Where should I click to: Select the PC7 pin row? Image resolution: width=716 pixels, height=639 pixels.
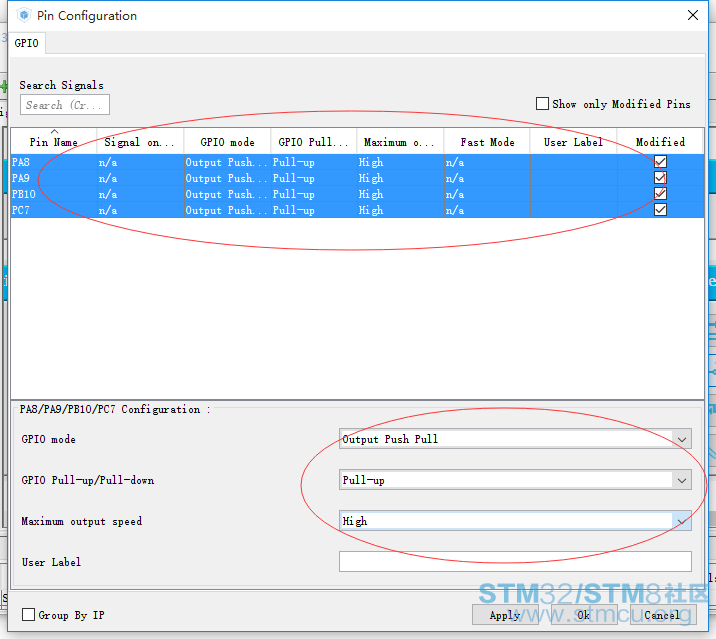point(357,210)
